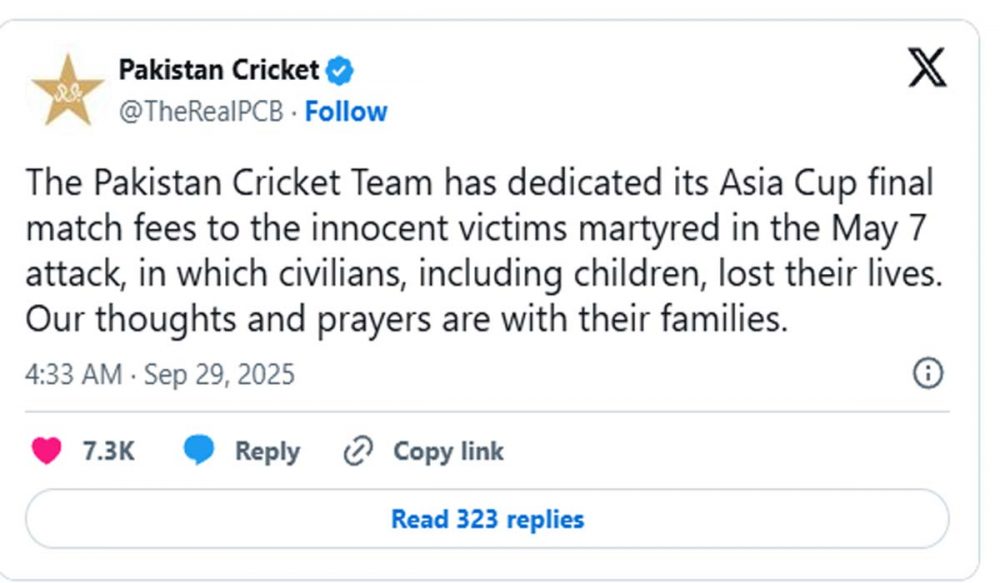The width and height of the screenshot is (1000, 583).
Task: Select the Copy link text
Action: (x=448, y=451)
